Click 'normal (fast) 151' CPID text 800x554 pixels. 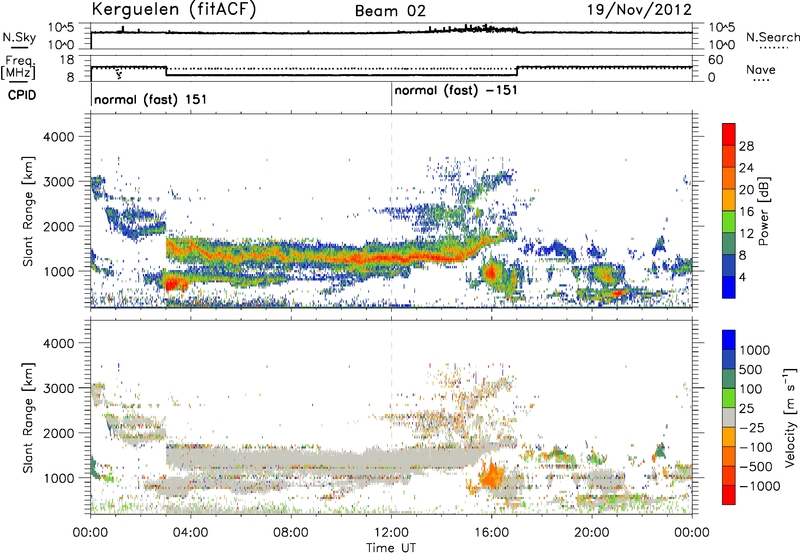151,99
